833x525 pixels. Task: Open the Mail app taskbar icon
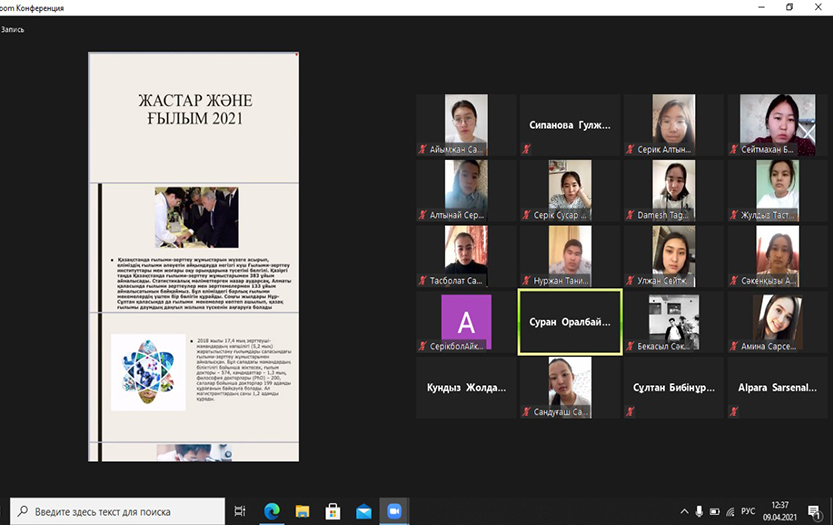(364, 511)
